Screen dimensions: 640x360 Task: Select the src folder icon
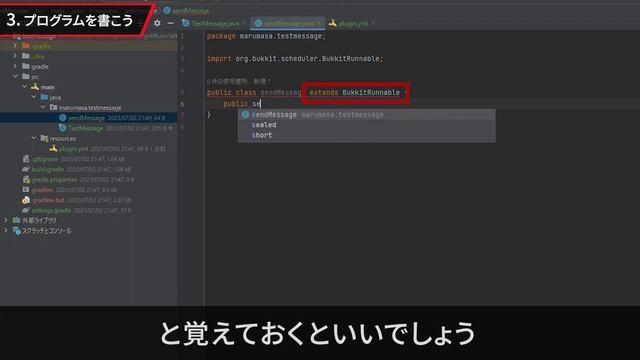tap(26, 76)
